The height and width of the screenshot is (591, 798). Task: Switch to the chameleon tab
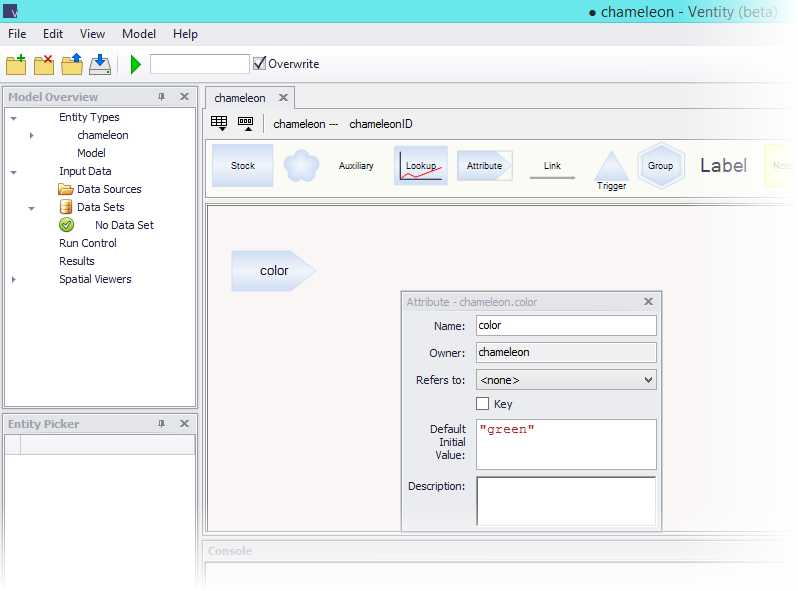click(x=240, y=98)
